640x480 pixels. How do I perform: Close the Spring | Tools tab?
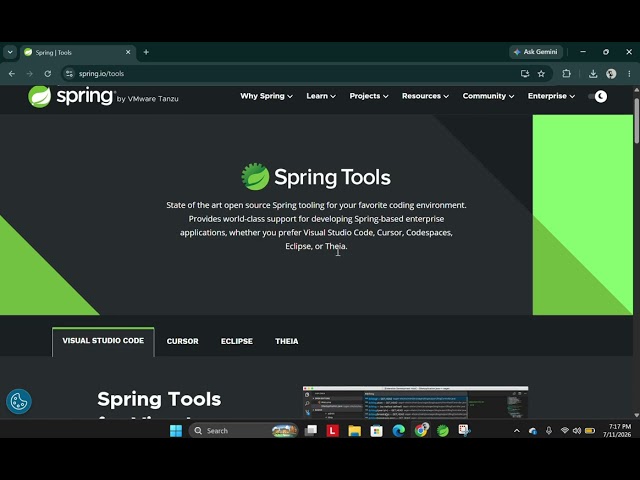tap(128, 52)
